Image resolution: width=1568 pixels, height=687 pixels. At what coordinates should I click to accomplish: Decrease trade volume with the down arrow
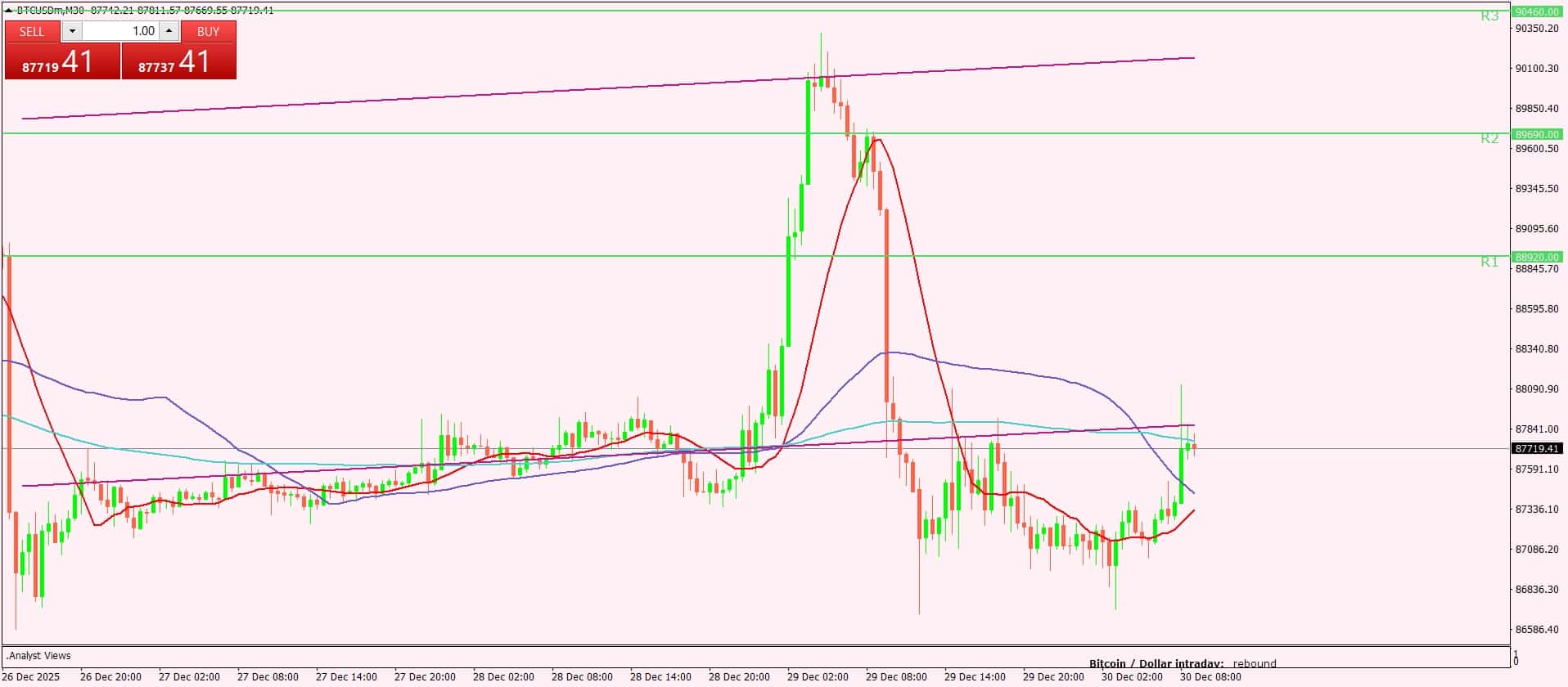pos(72,31)
